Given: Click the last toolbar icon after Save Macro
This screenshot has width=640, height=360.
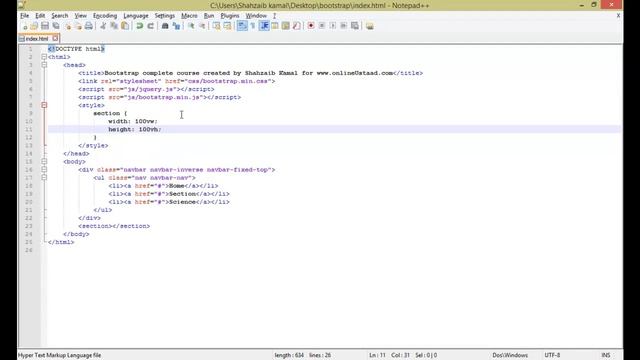Looking at the screenshot, I should pos(369,26).
